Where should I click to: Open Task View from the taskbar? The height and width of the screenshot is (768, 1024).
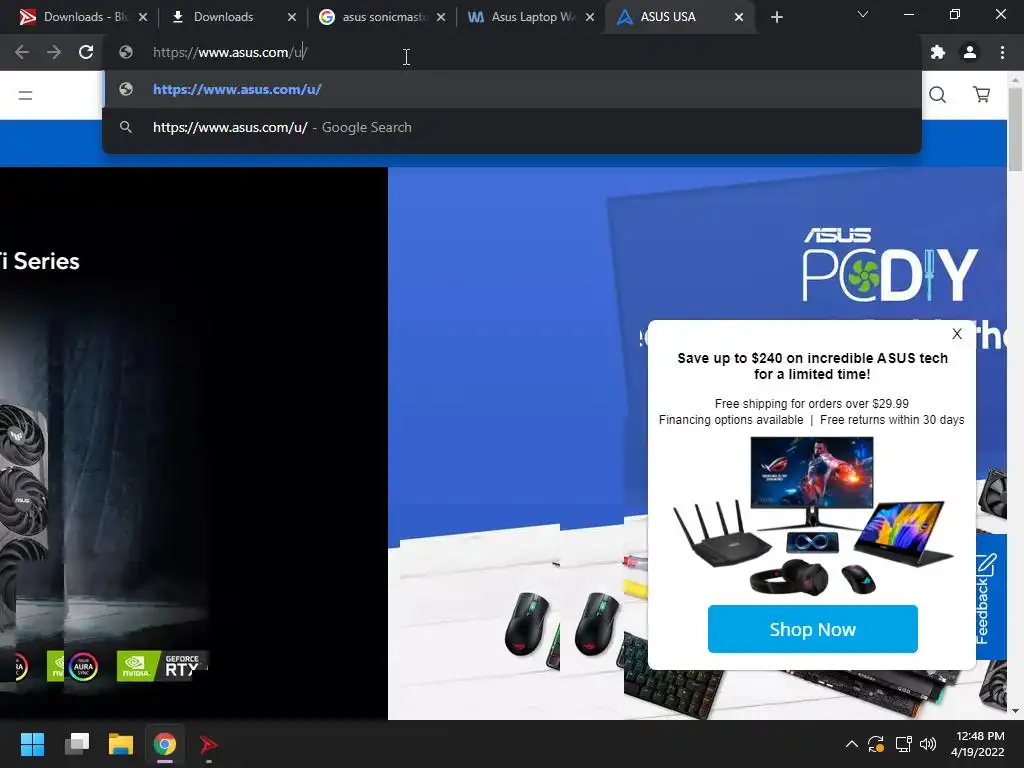point(77,744)
